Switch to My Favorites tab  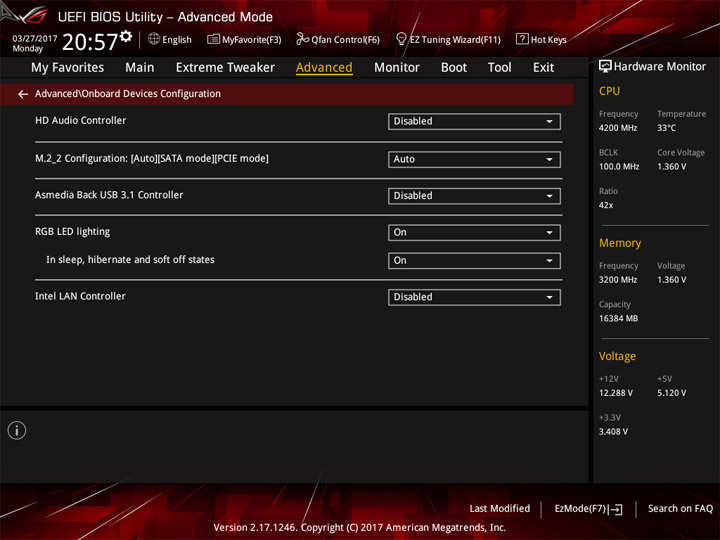(x=68, y=68)
